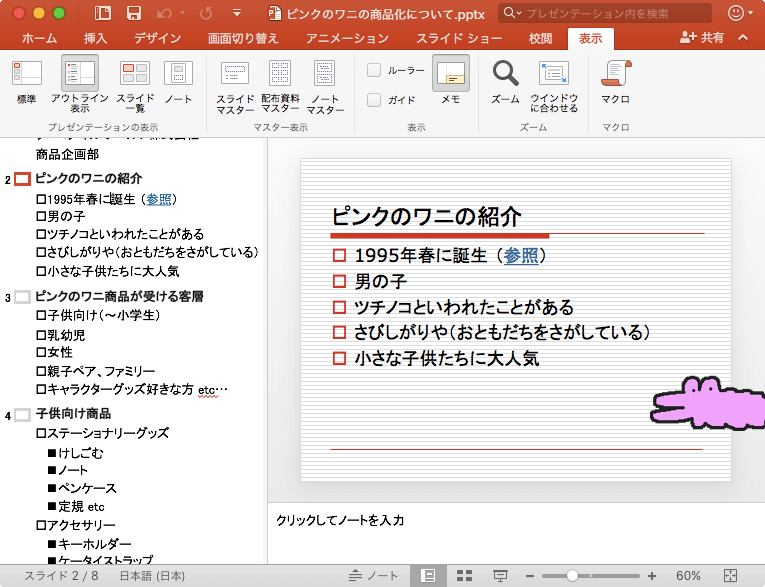
Task: Open ノート page view in ribbon
Action: (178, 81)
